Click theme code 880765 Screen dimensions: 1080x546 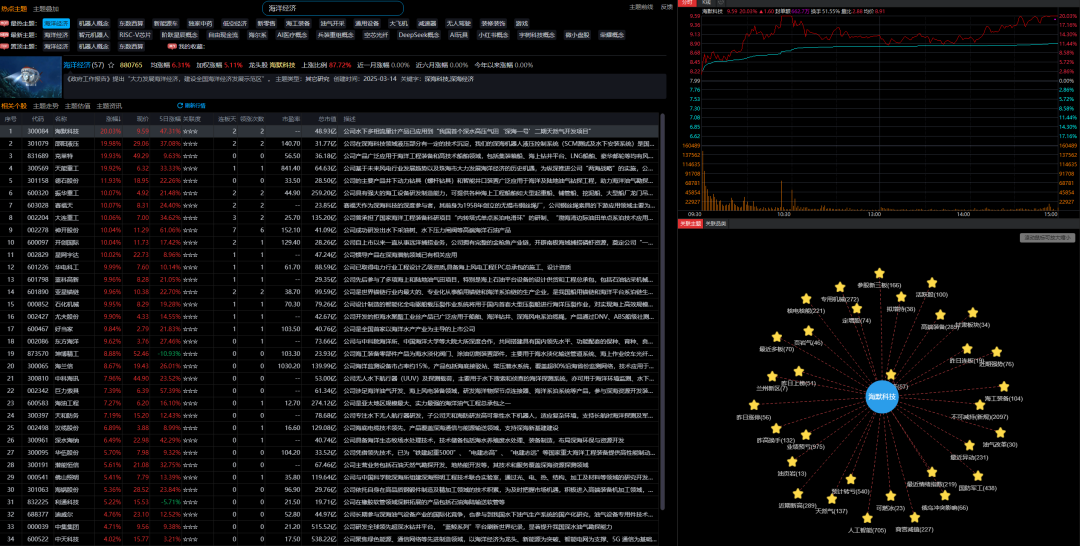coord(132,65)
